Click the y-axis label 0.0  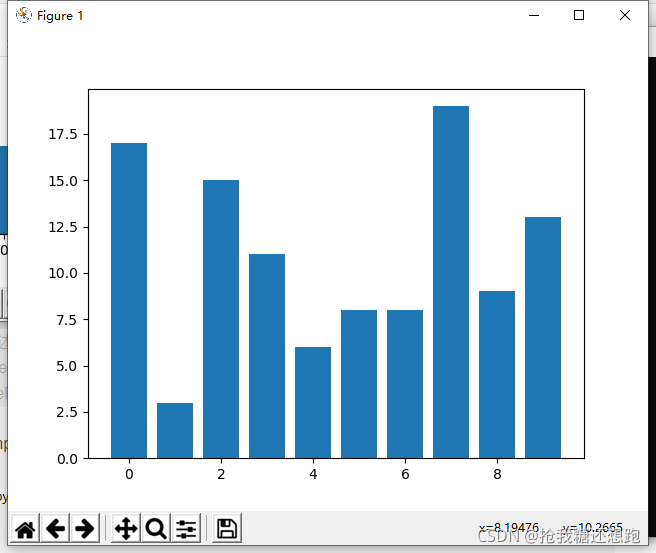pyautogui.click(x=67, y=459)
